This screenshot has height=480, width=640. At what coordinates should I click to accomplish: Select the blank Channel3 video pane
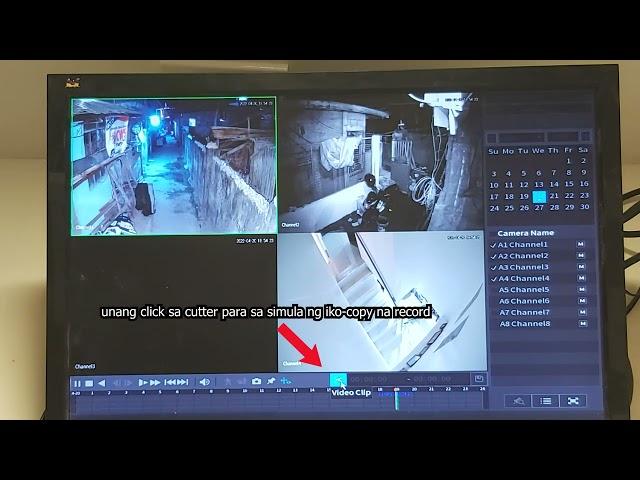(x=173, y=304)
